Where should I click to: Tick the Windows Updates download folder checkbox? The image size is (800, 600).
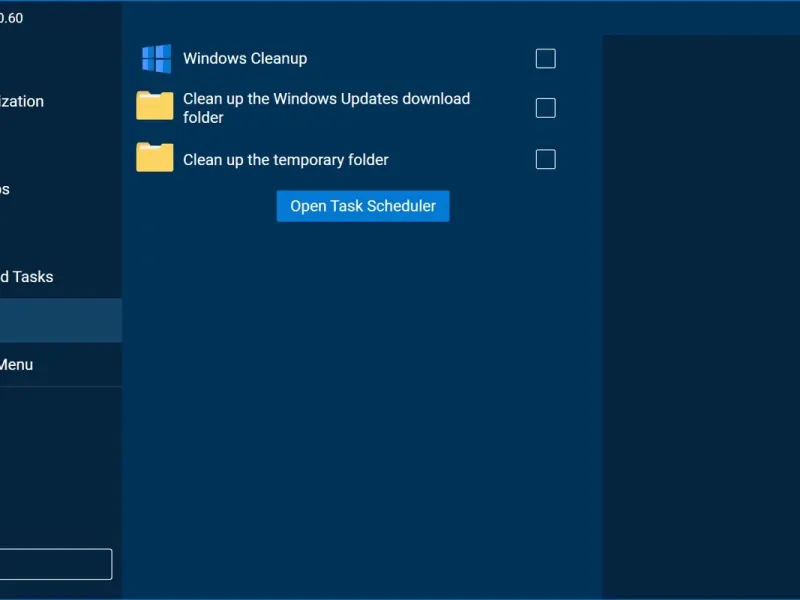click(x=545, y=108)
